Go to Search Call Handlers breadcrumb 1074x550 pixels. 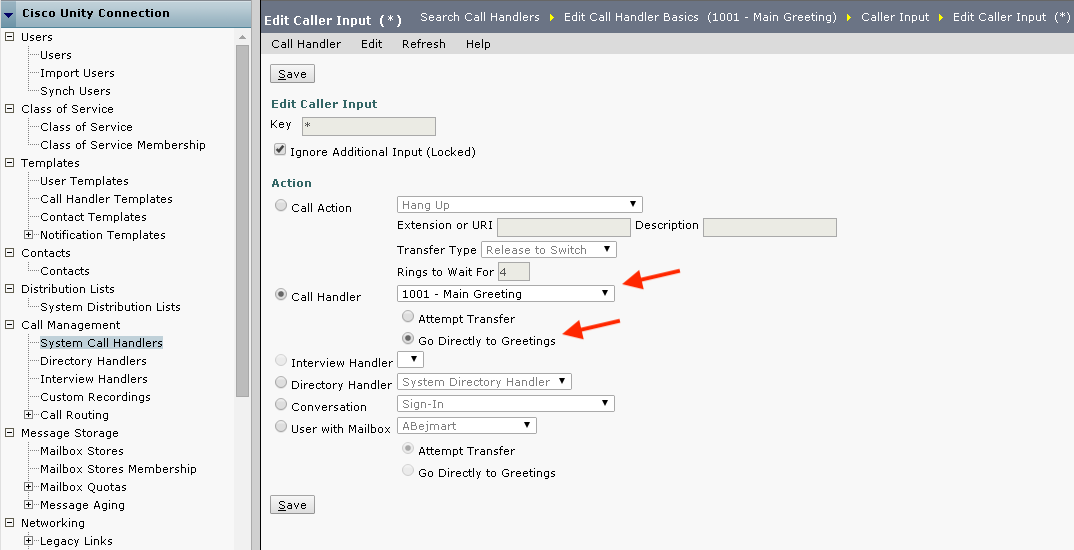(x=479, y=17)
